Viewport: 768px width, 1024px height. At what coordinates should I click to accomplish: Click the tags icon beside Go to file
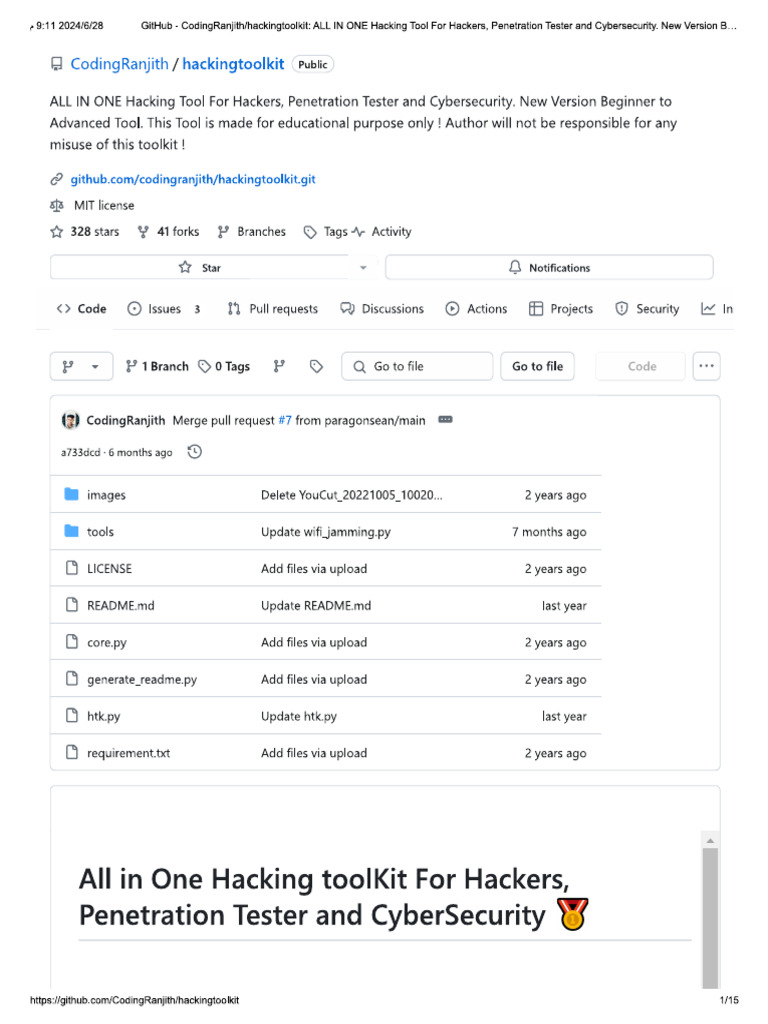click(x=316, y=366)
